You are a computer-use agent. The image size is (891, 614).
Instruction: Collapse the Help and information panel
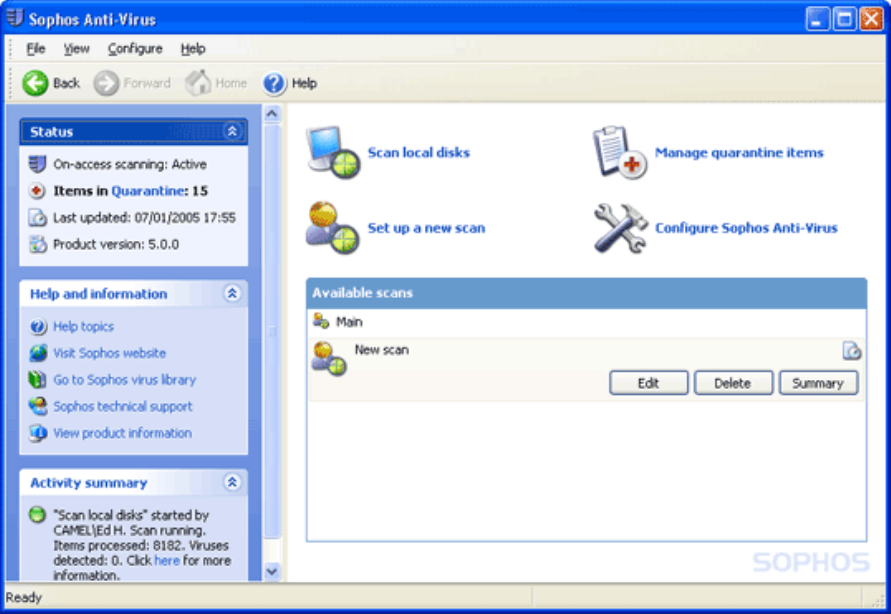232,293
